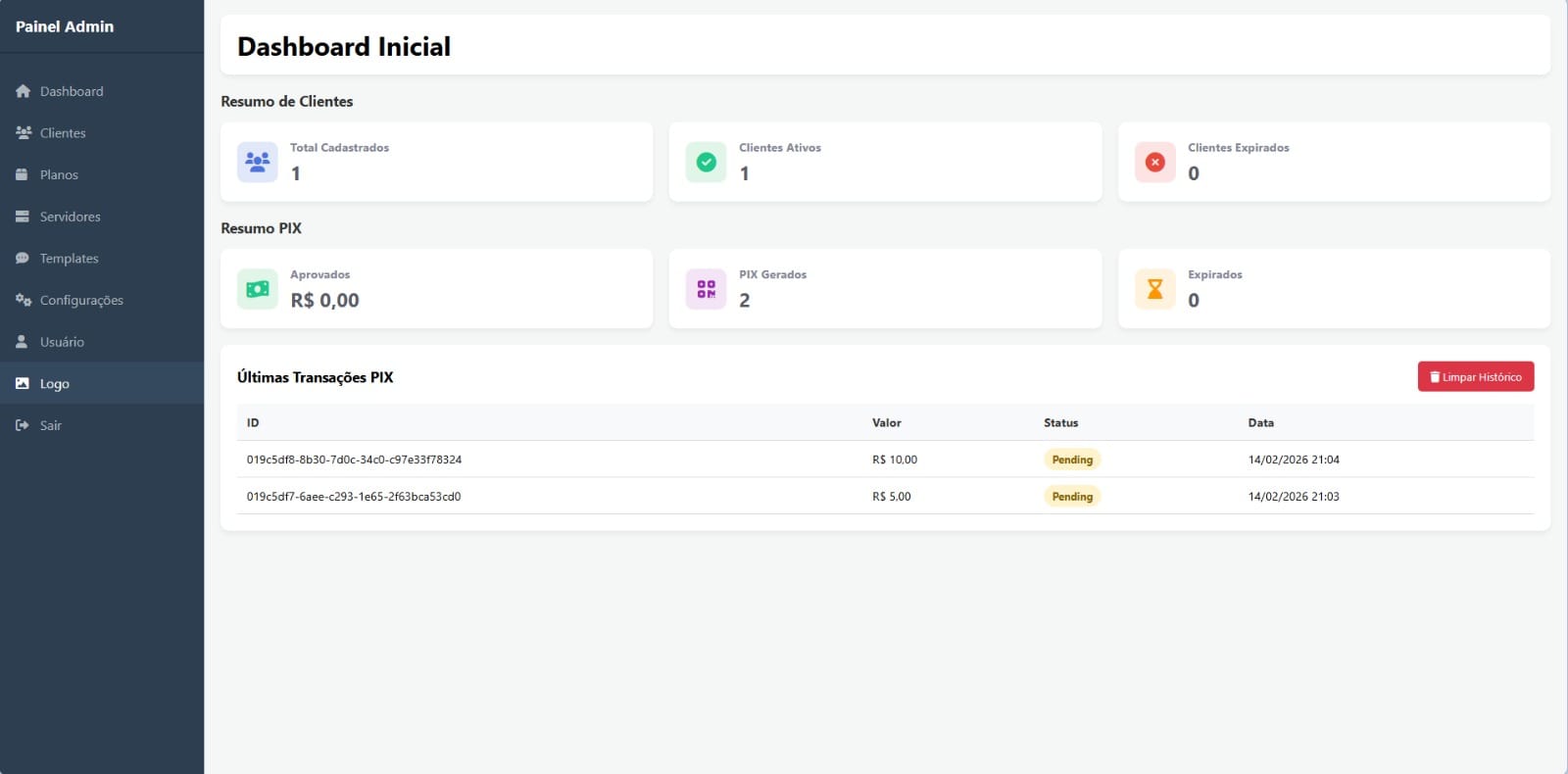Screen dimensions: 1568x774
Task: Click the R$ 5,00 value cell
Action: [892, 497]
